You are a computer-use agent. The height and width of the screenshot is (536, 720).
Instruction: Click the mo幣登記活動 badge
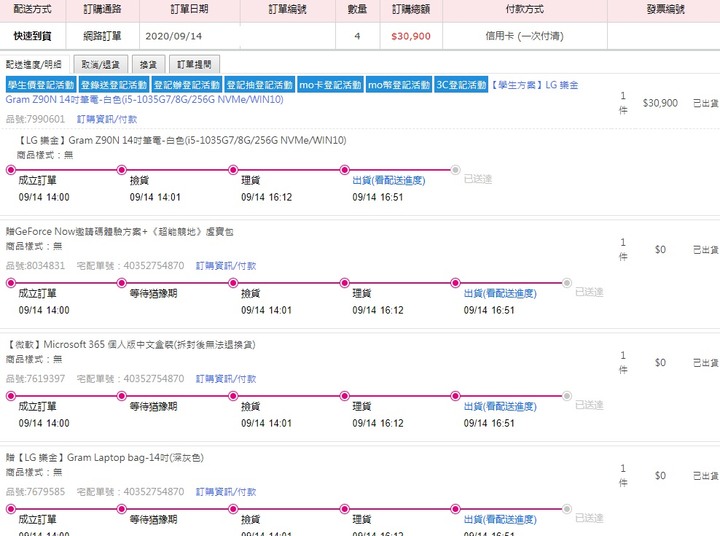tap(399, 85)
